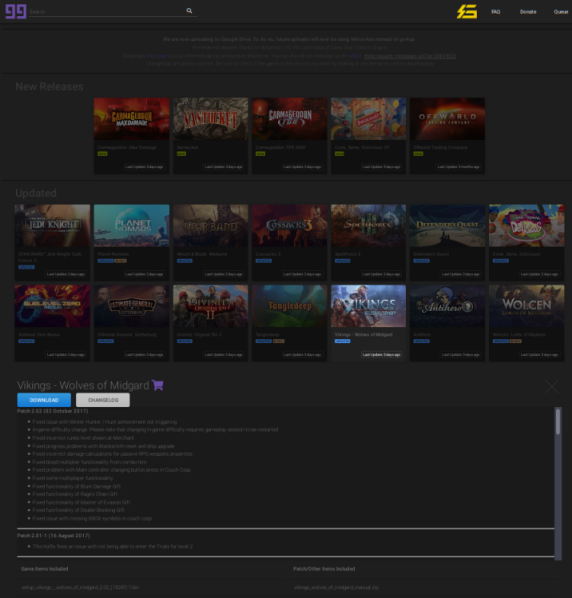
Task: Open the FAQ menu item
Action: (x=495, y=12)
